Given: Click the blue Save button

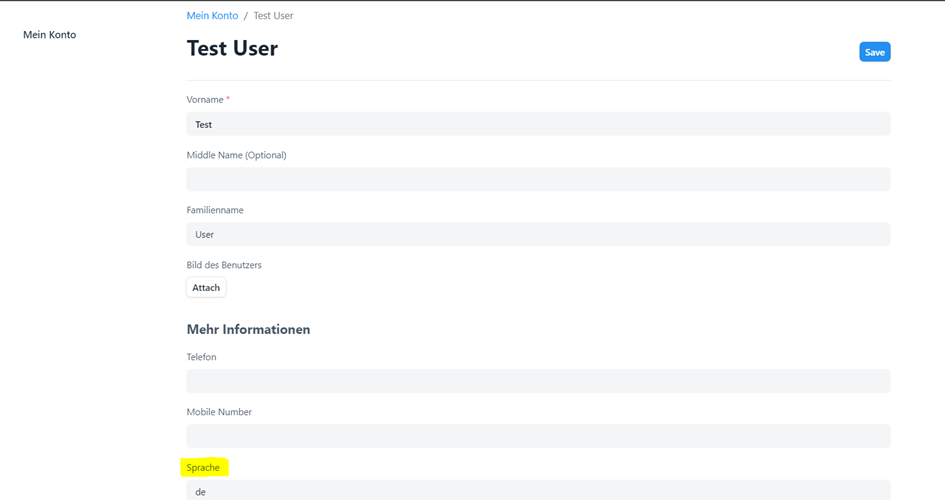Looking at the screenshot, I should [x=874, y=52].
